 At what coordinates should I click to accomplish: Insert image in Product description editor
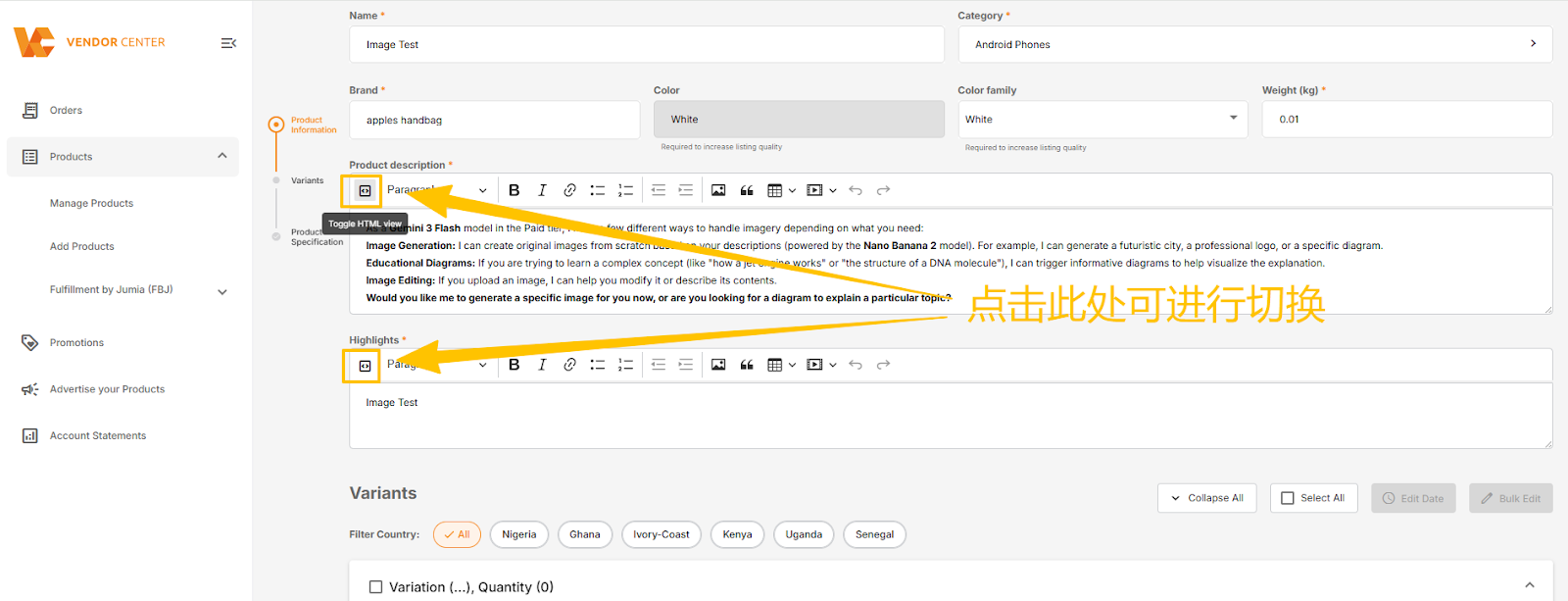coord(718,190)
